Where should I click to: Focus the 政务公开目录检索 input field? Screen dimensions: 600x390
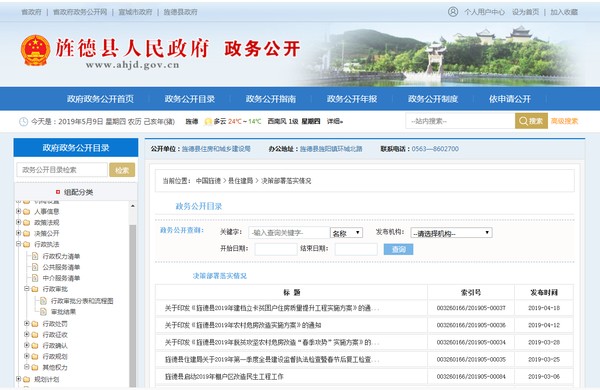coord(62,170)
